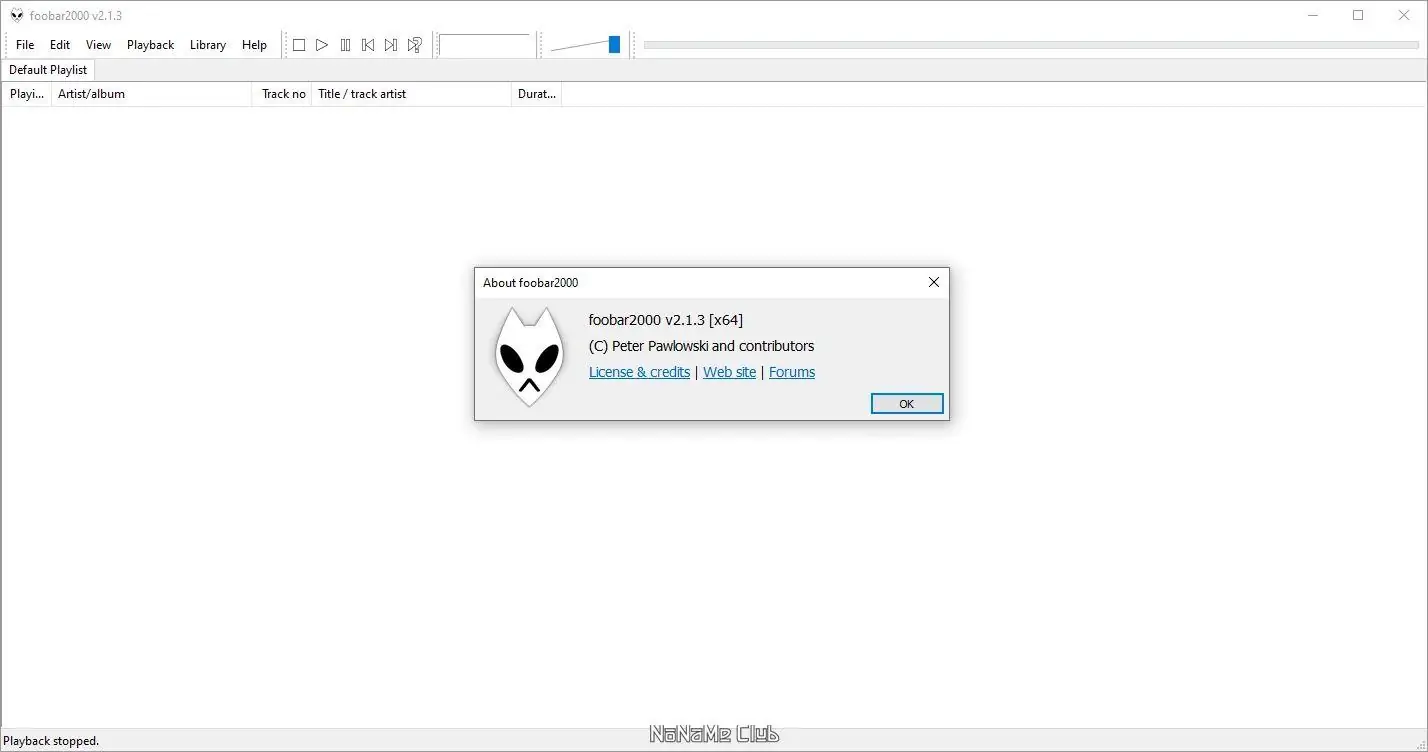Click the foobar2000 title bar app icon
1428x752 pixels.
point(17,15)
